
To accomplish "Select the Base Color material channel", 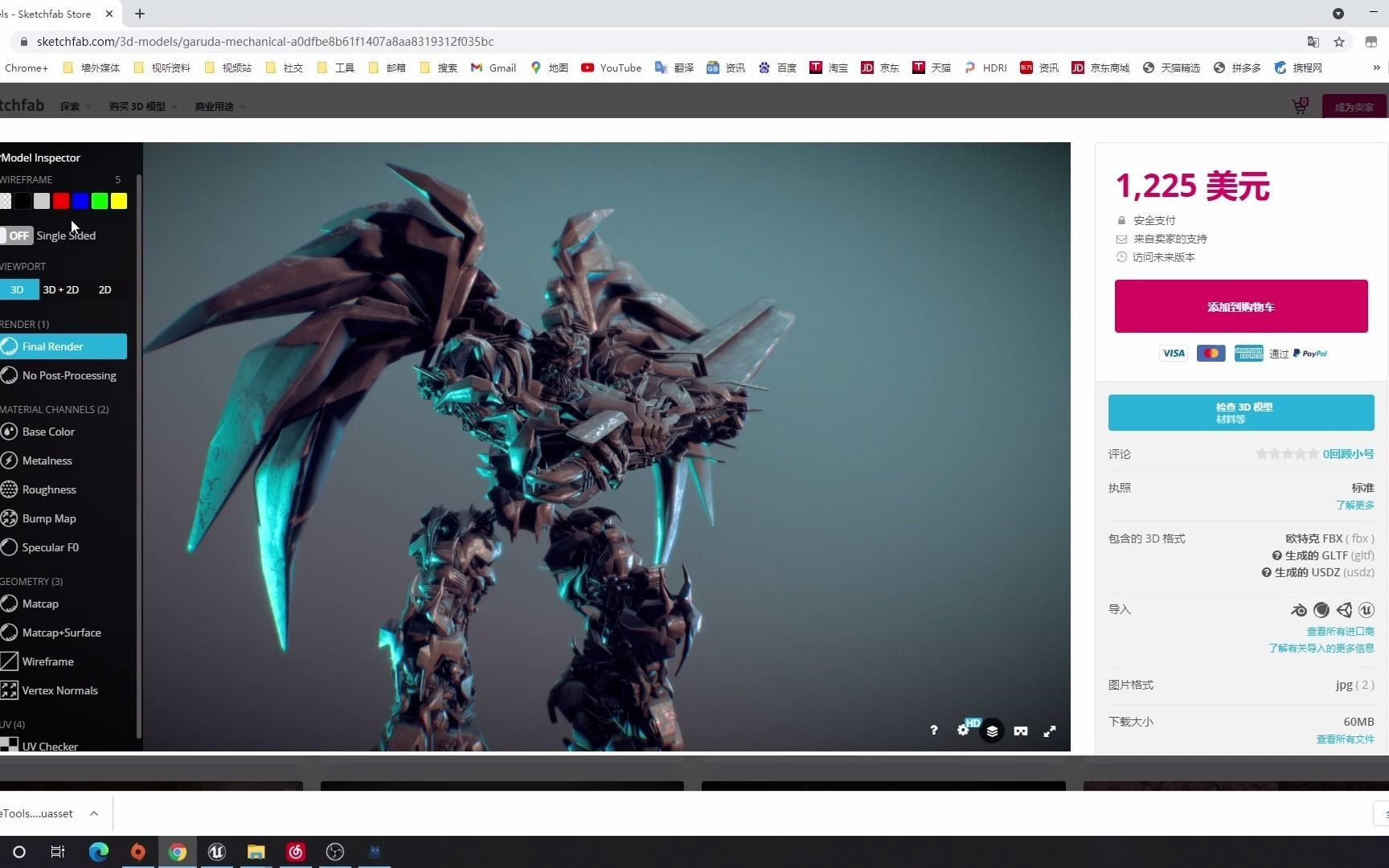I will point(48,432).
